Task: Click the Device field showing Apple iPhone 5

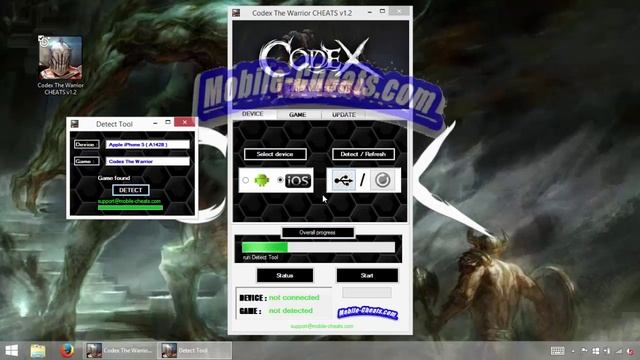Action: point(148,144)
